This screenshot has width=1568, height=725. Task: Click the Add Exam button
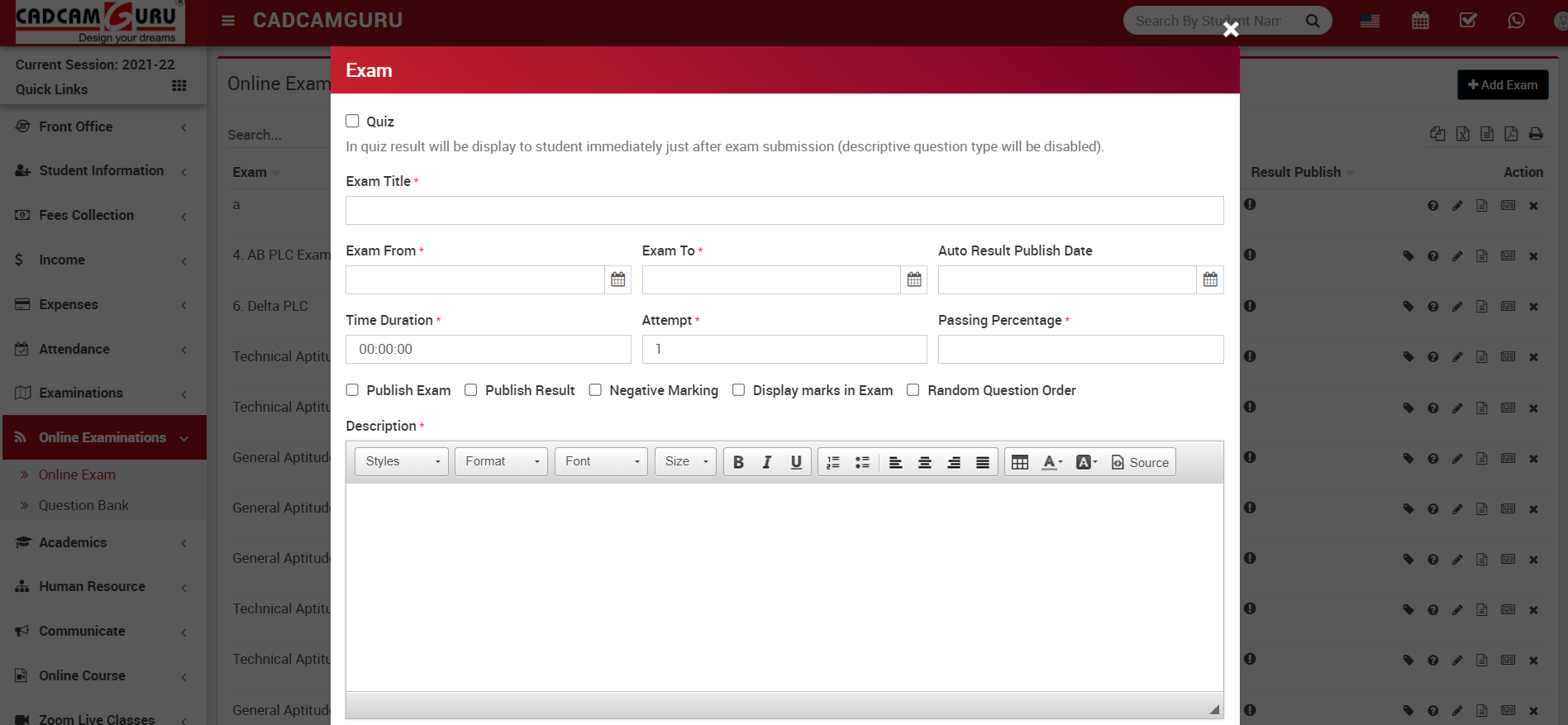(1502, 85)
